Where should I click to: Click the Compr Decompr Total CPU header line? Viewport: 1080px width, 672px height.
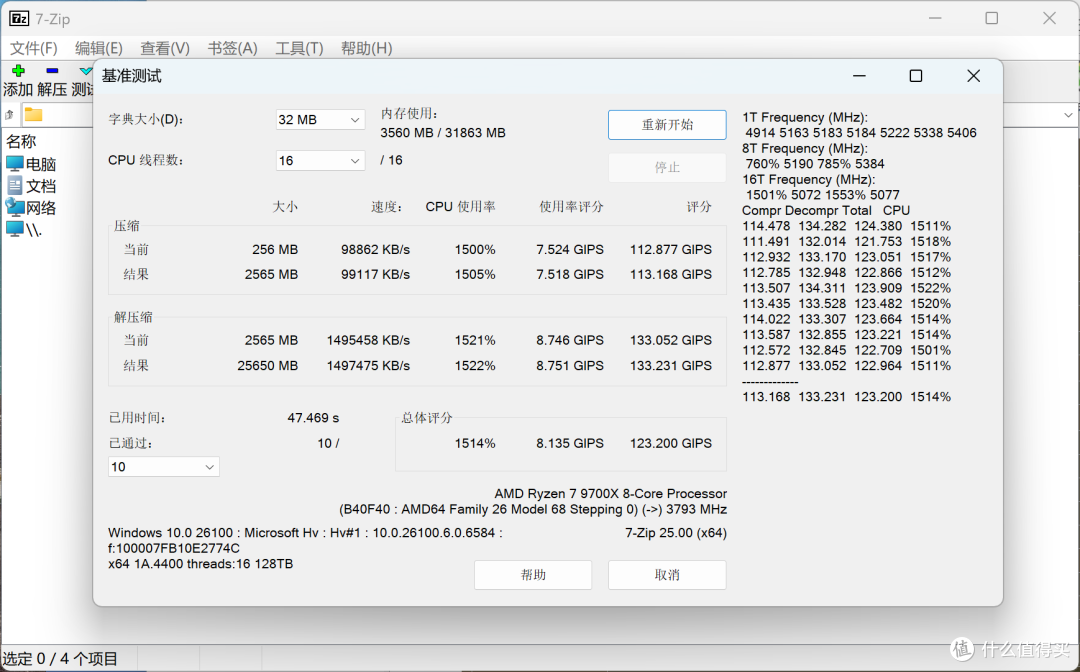coord(826,211)
